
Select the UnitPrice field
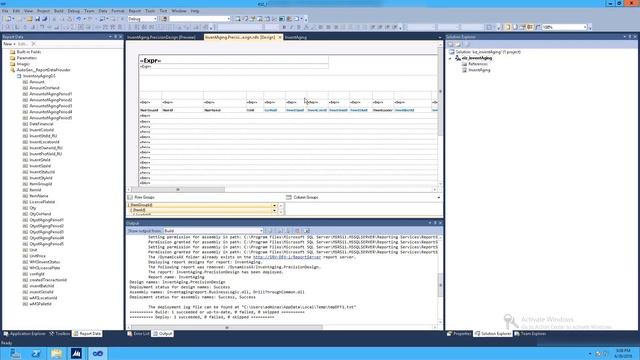click(34, 256)
